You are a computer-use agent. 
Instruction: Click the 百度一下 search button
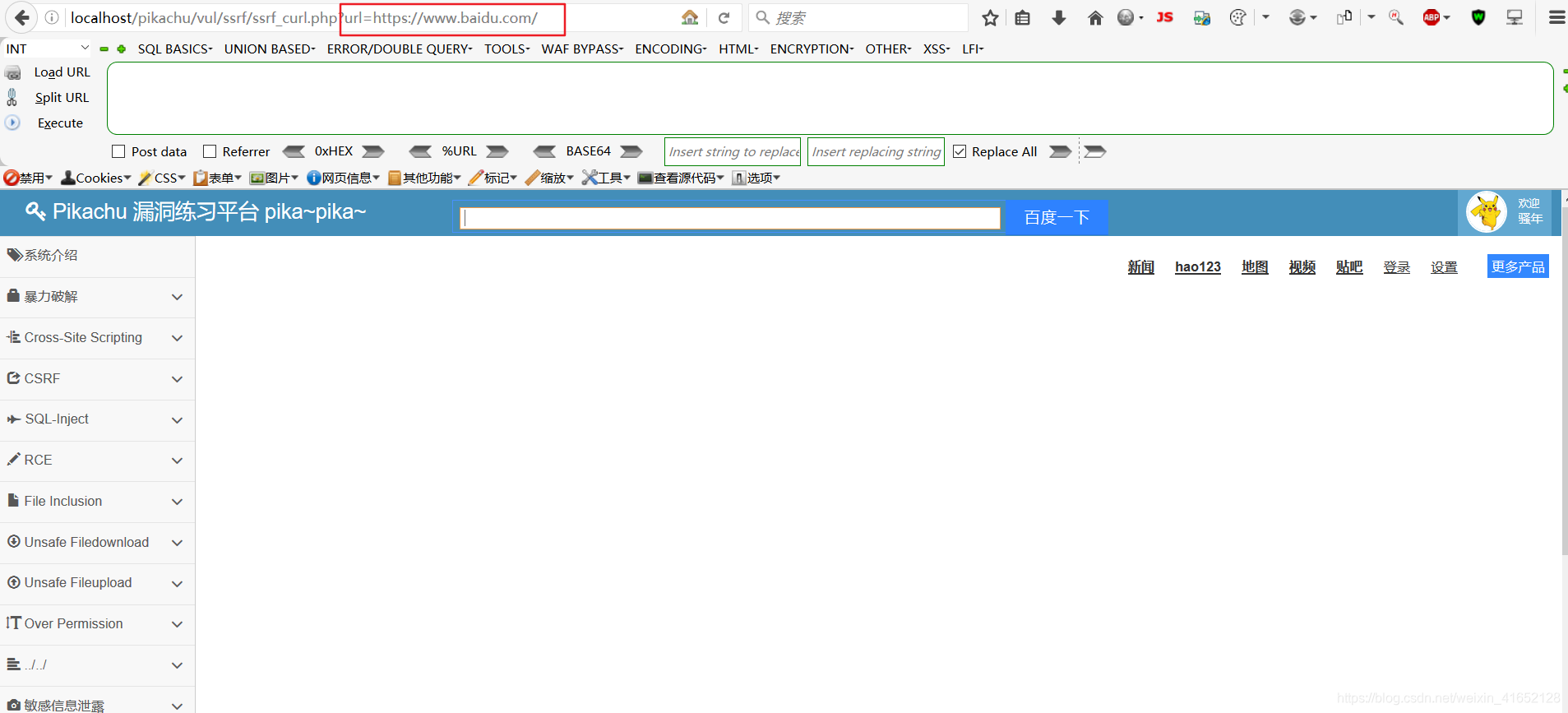point(1057,217)
